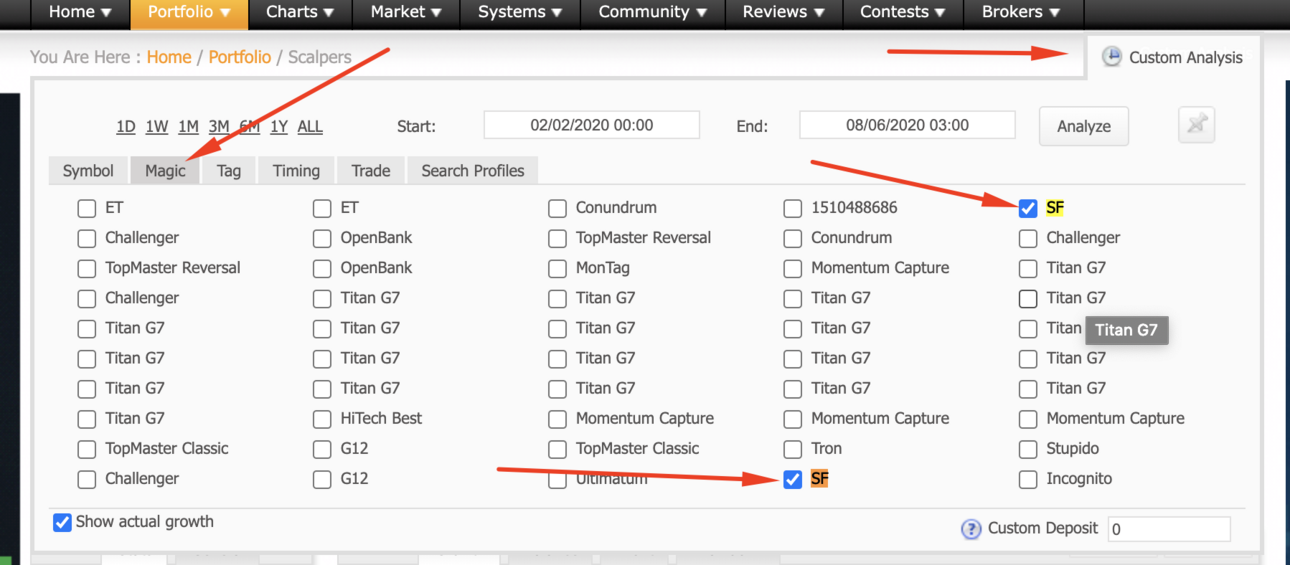Select the 3M date range link
This screenshot has height=565, width=1290.
point(219,126)
